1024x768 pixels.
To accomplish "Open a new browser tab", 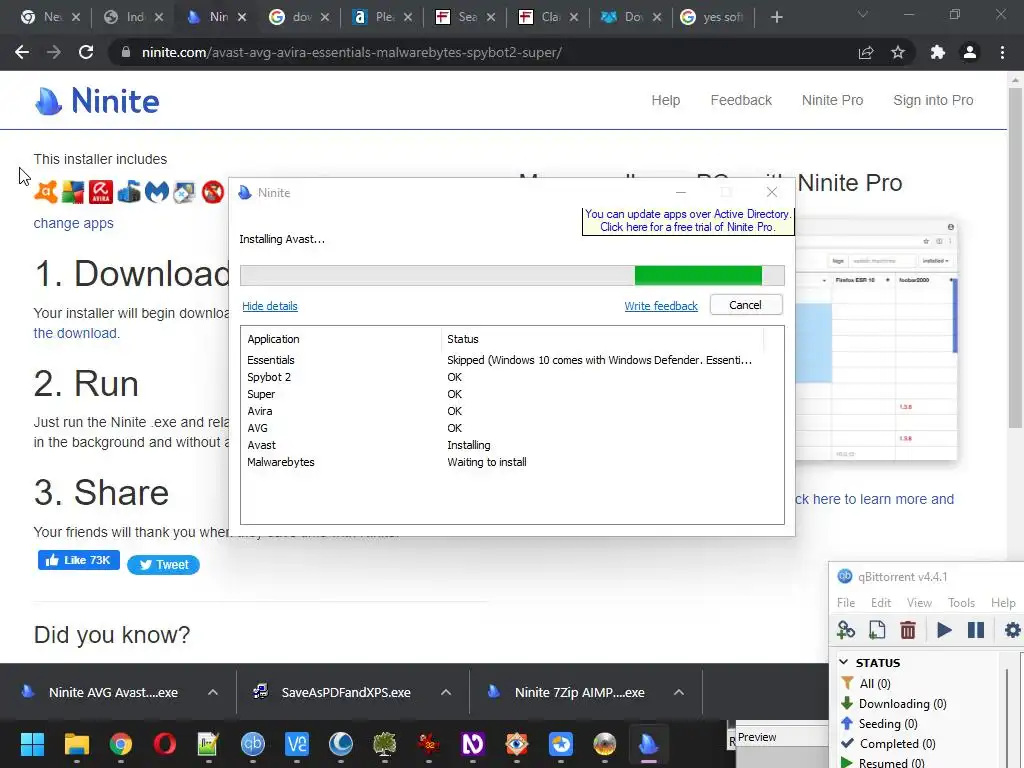I will point(776,17).
